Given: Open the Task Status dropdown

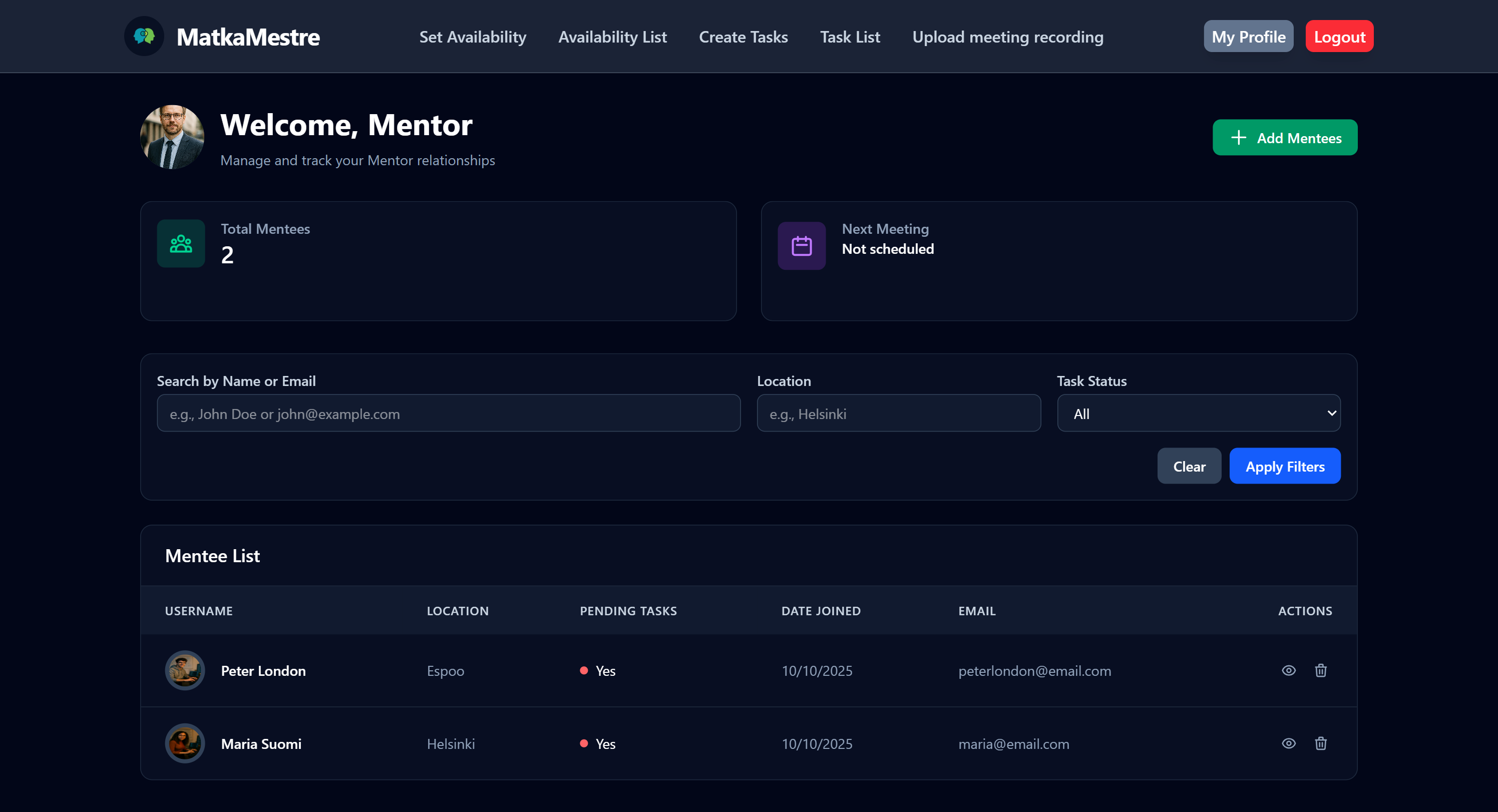Looking at the screenshot, I should 1199,414.
